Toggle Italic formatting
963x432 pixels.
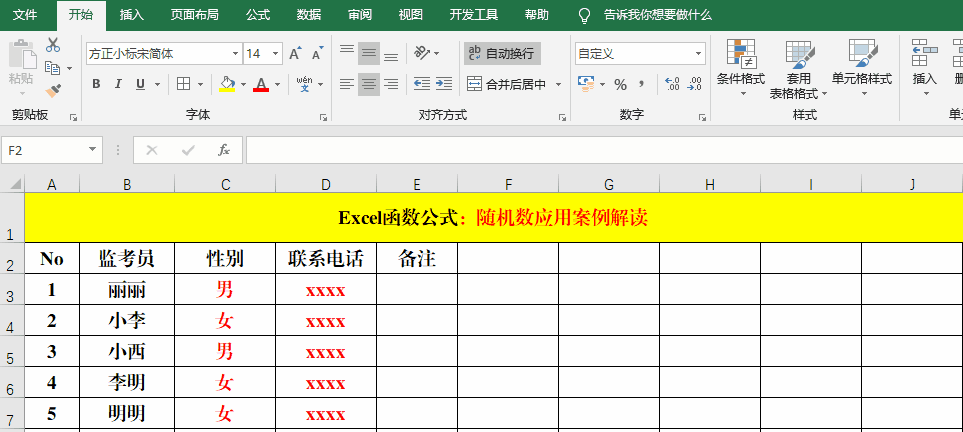click(118, 84)
